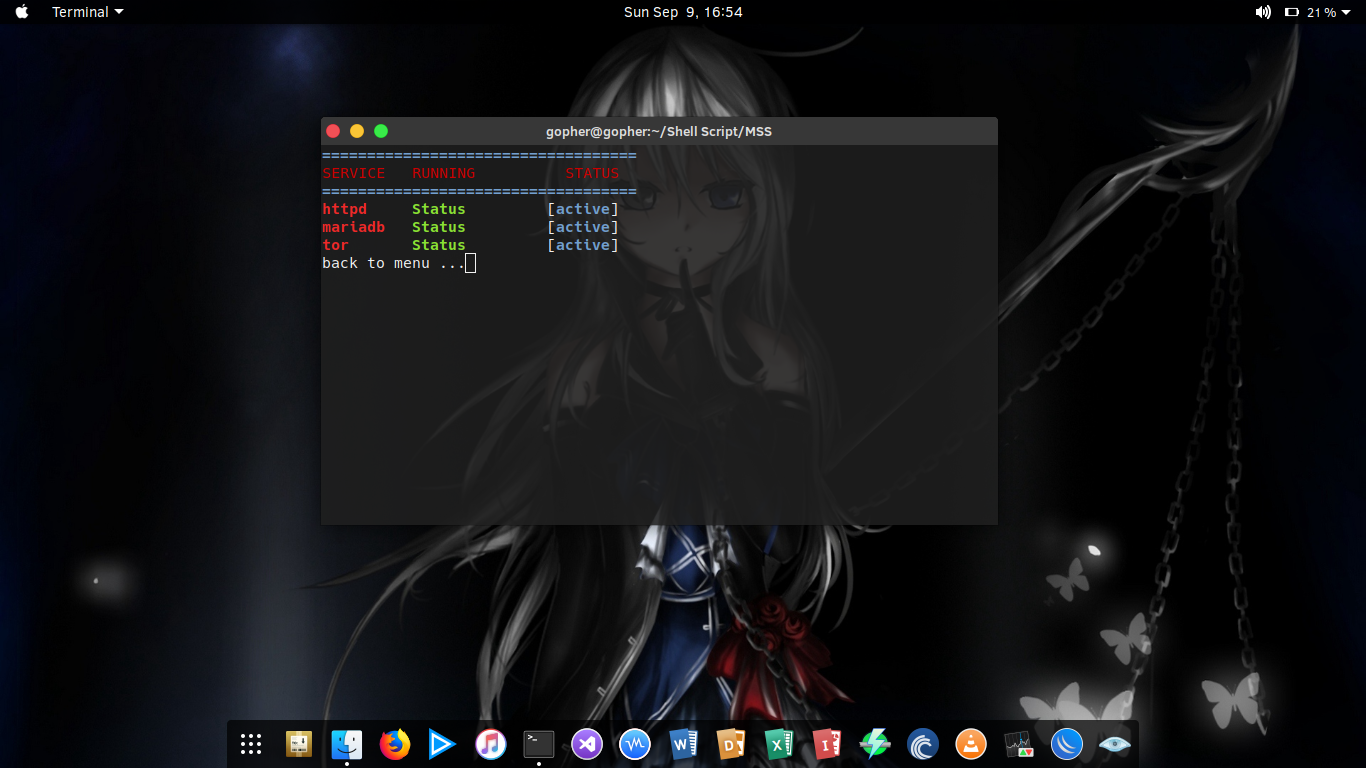The height and width of the screenshot is (768, 1366).
Task: Select the tor service name
Action: tap(336, 245)
